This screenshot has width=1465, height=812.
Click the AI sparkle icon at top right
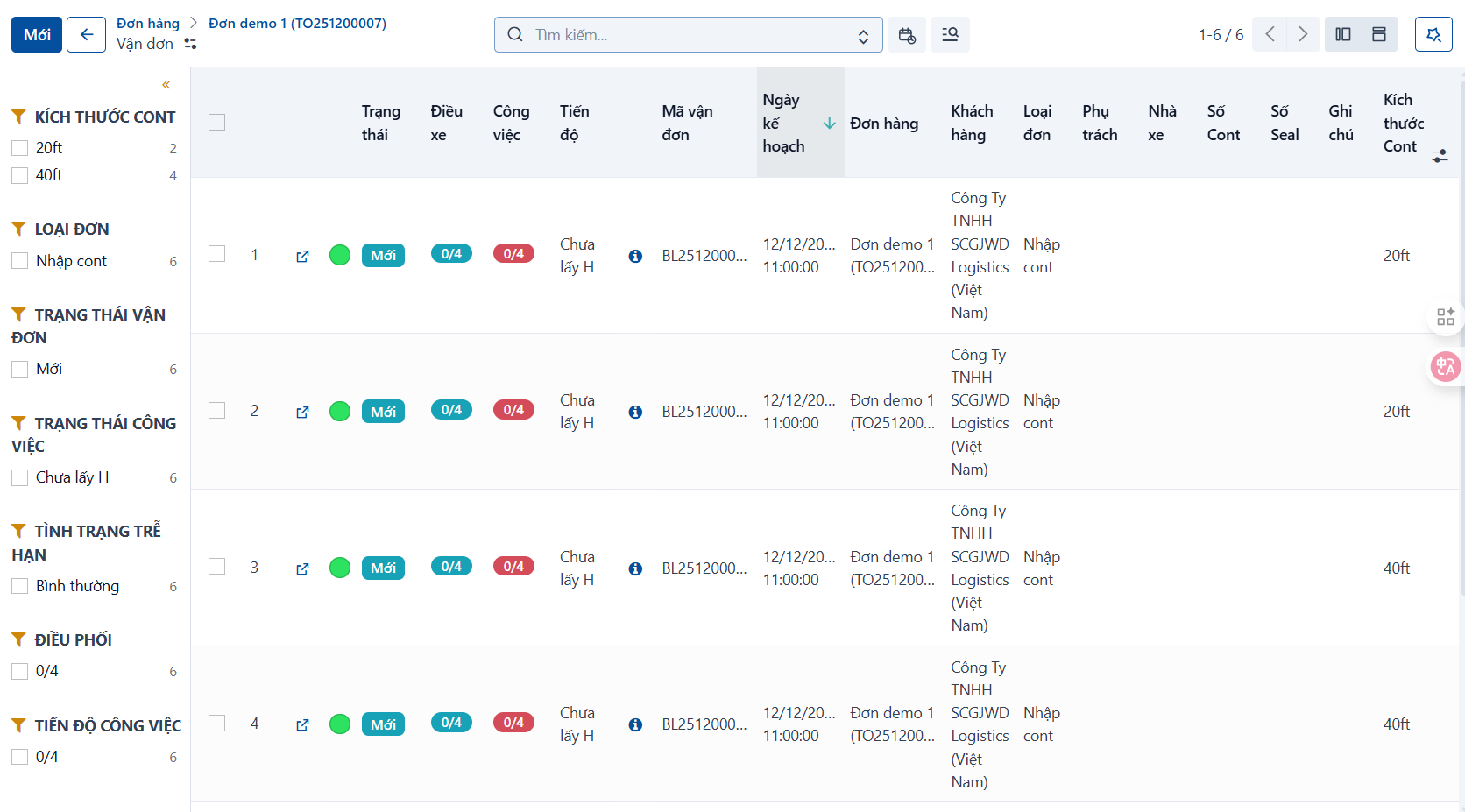click(x=1433, y=35)
